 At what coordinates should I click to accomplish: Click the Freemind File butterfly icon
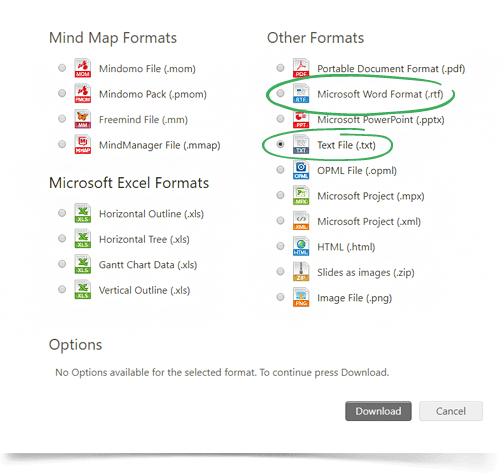(x=83, y=119)
